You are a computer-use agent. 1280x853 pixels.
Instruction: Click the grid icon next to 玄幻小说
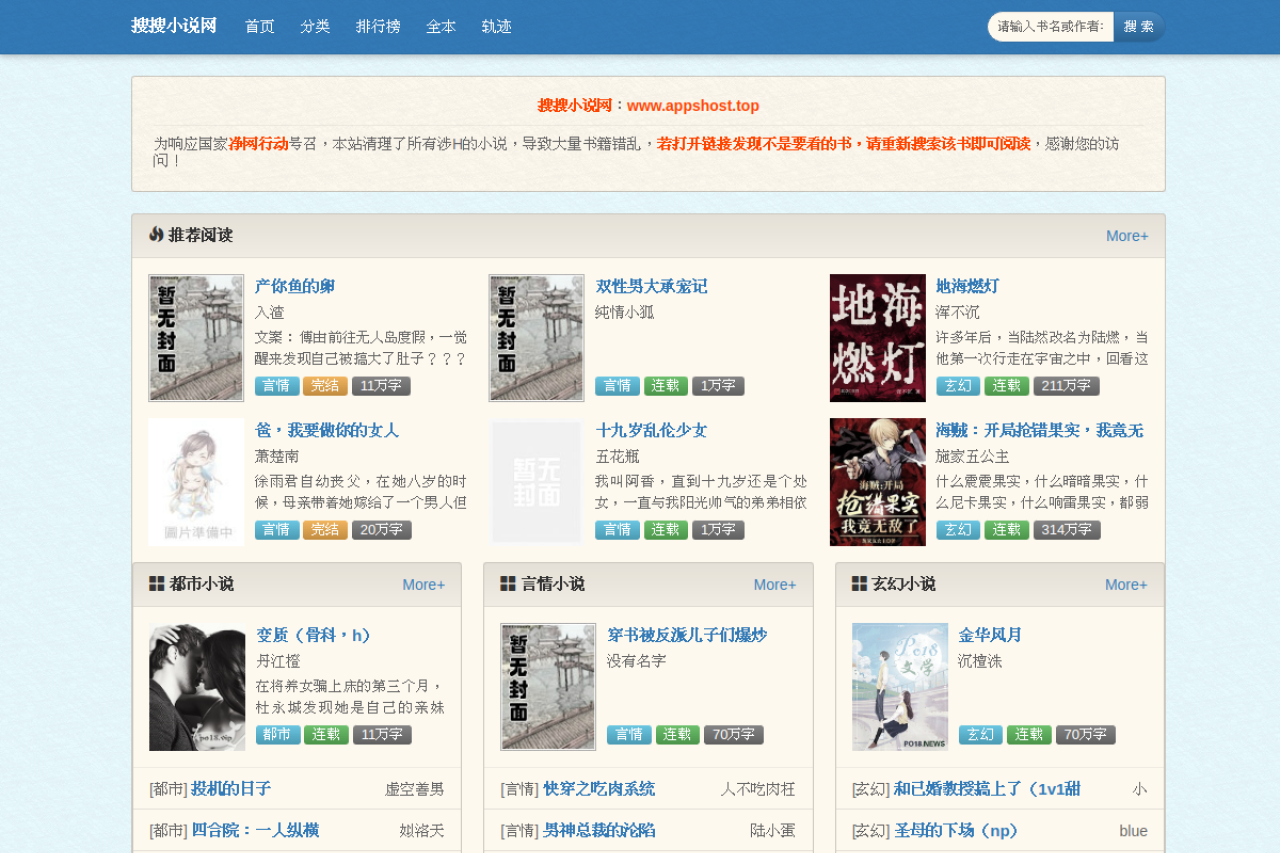pos(859,584)
